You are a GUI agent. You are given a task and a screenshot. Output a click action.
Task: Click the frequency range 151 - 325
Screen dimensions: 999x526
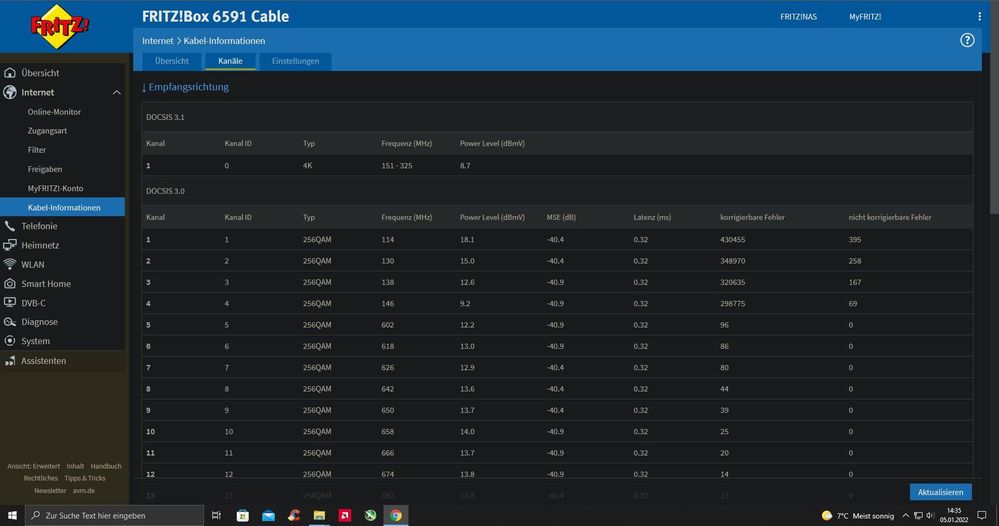pos(396,166)
